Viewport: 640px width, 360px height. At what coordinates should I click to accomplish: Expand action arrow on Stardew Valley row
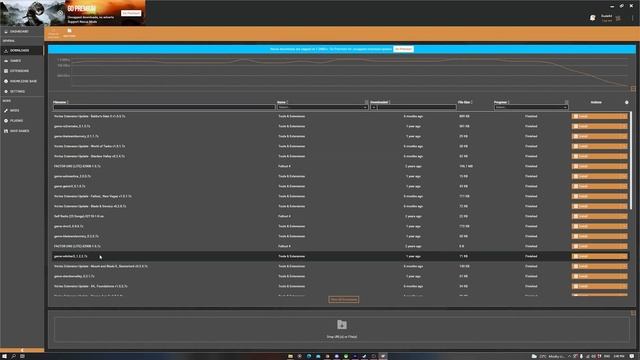[x=625, y=156]
